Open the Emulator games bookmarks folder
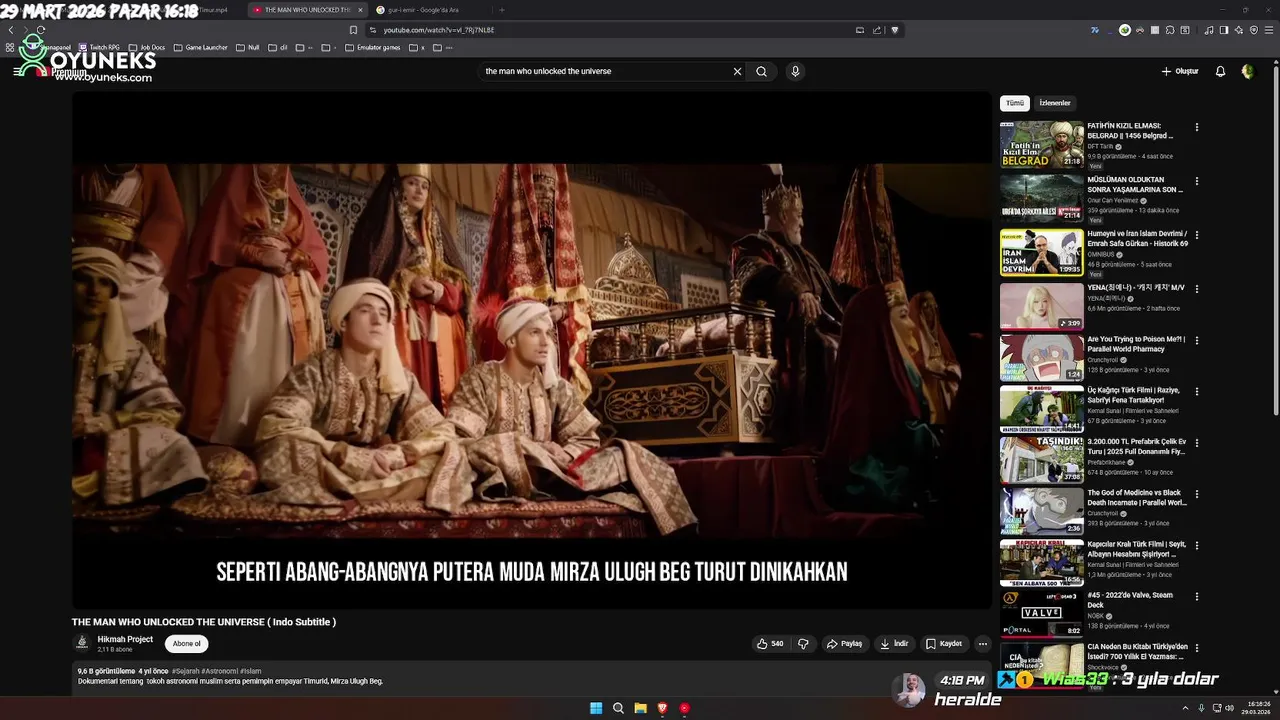The height and width of the screenshot is (720, 1280). (x=372, y=47)
